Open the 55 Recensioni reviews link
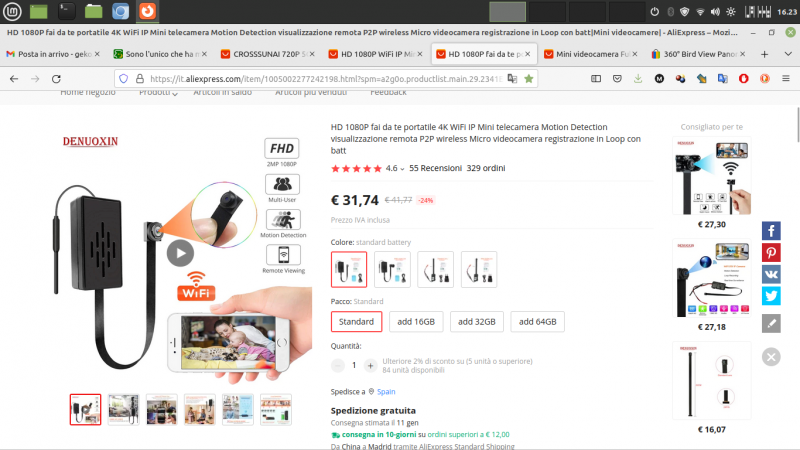The image size is (800, 450). [x=435, y=168]
